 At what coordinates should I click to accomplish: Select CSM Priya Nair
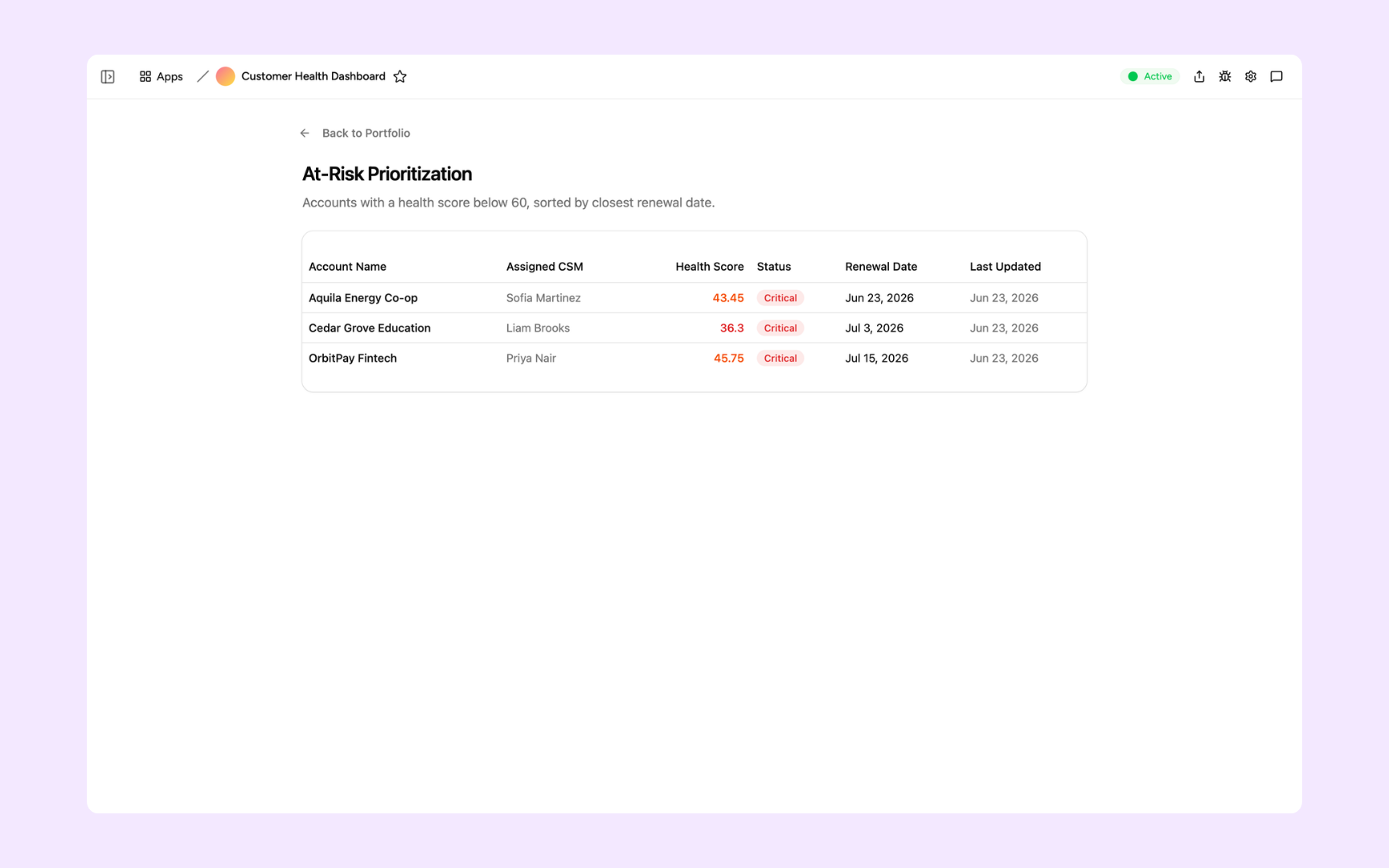531,358
